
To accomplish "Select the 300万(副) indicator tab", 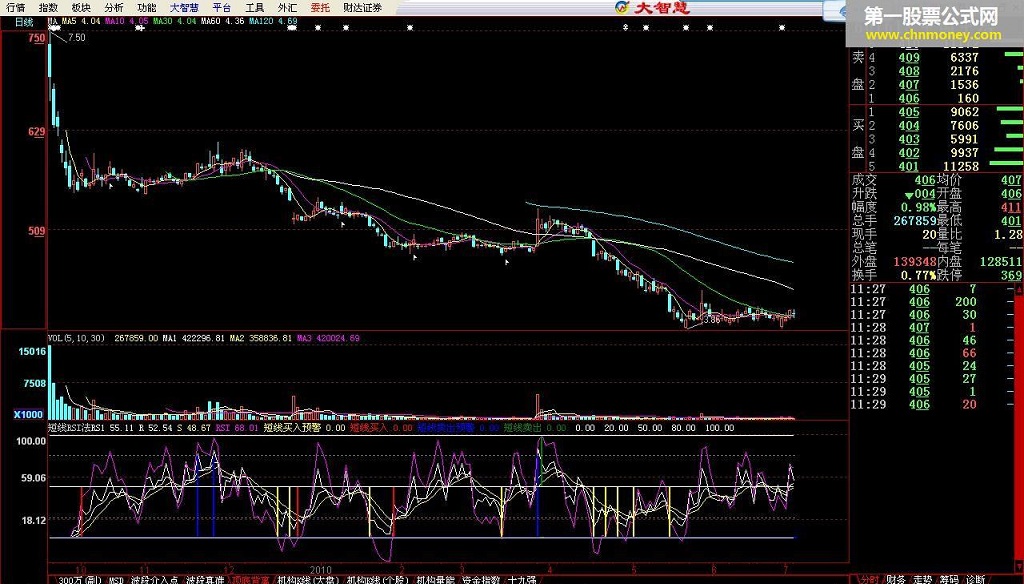I will tap(80, 579).
